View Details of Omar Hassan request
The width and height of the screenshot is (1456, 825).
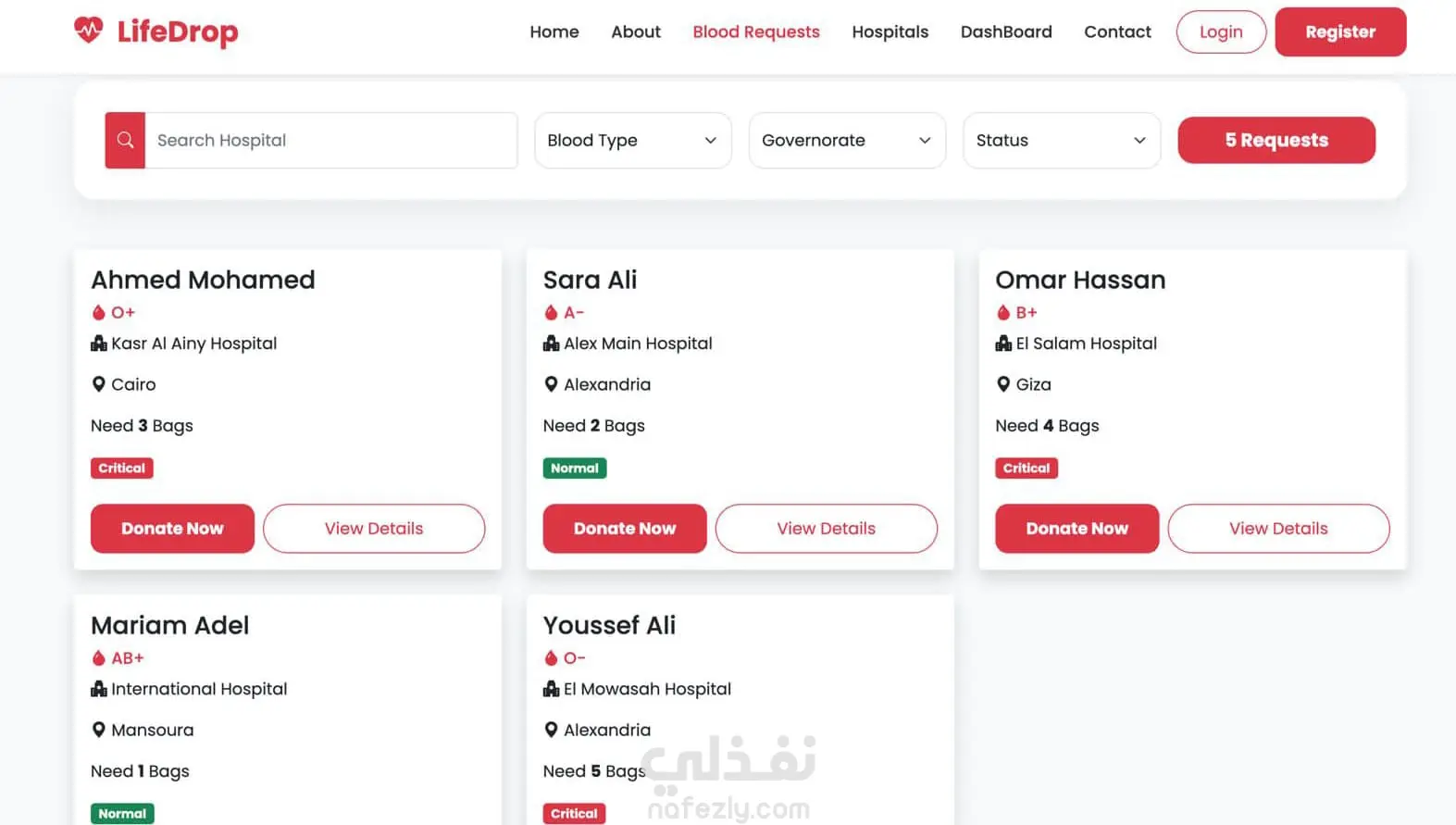click(x=1278, y=529)
